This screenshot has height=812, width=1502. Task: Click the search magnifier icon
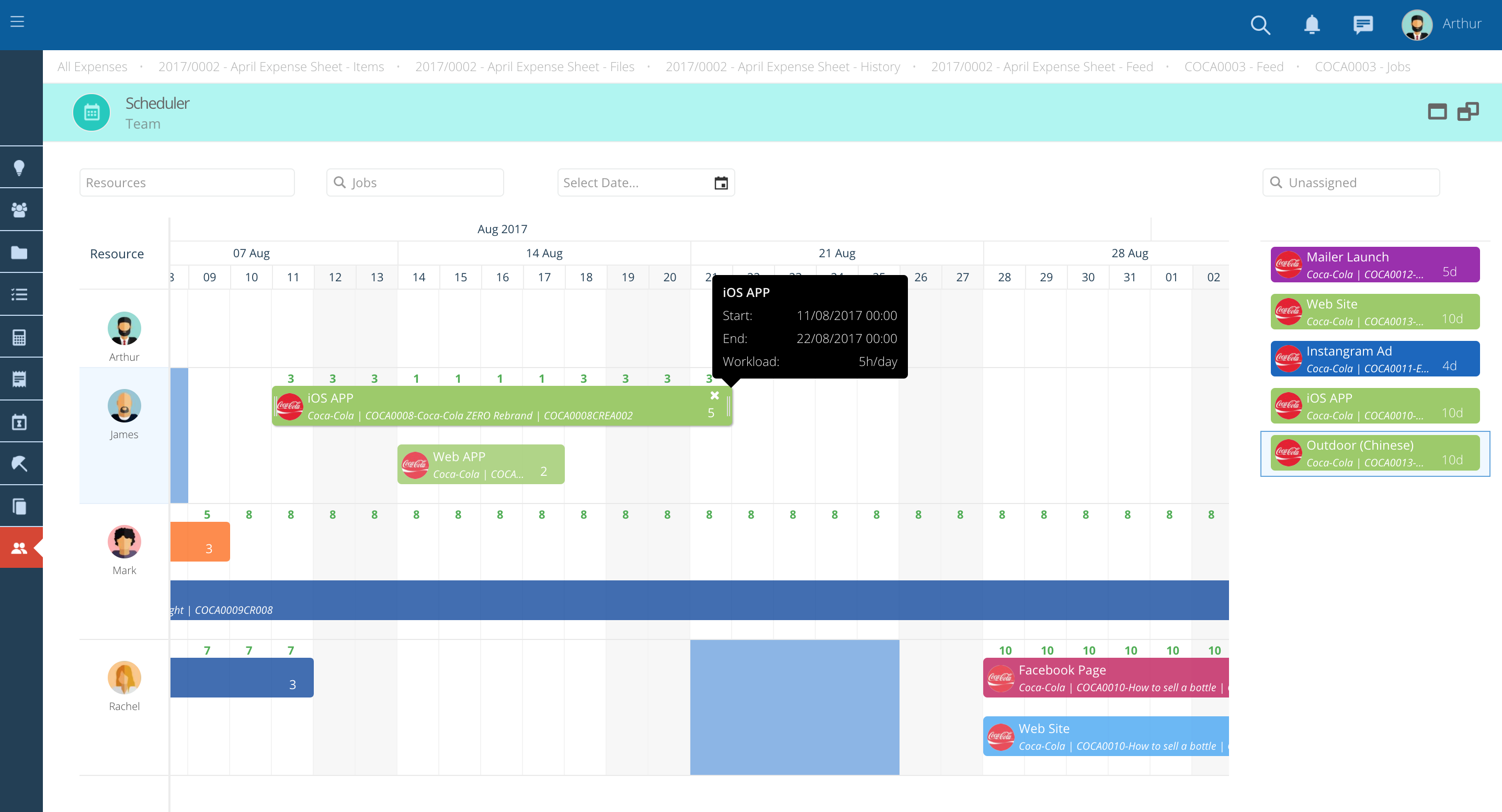coord(1260,25)
